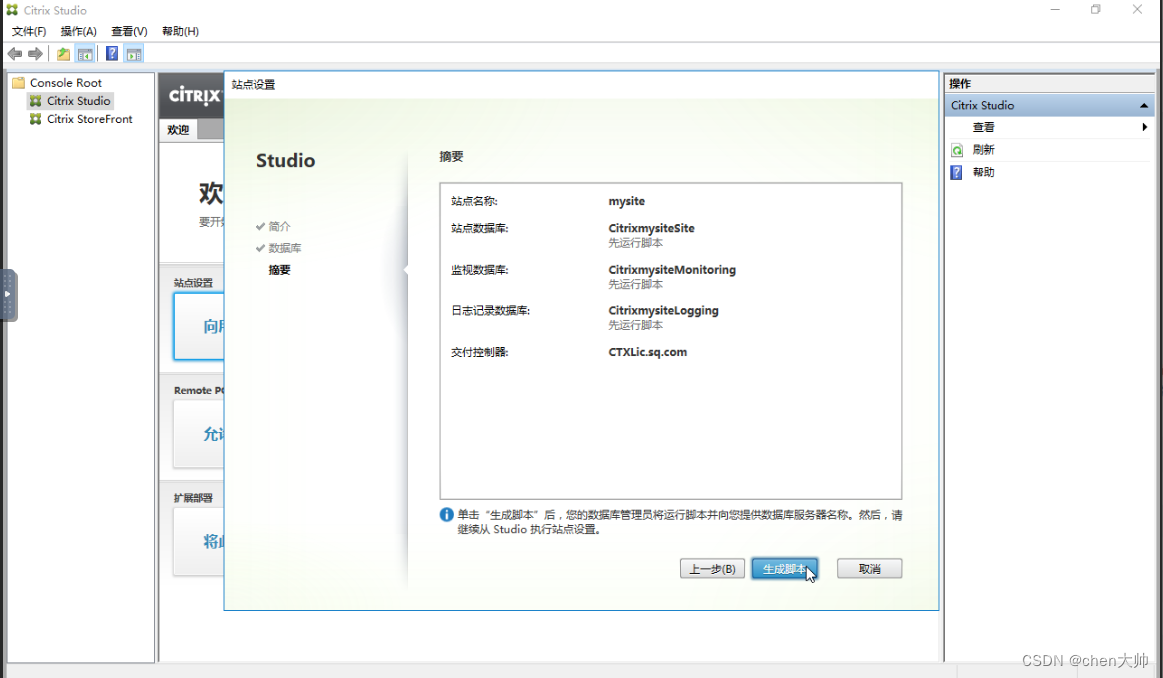Minimize the Citrix Studio window
The height and width of the screenshot is (678, 1163).
click(x=1055, y=10)
